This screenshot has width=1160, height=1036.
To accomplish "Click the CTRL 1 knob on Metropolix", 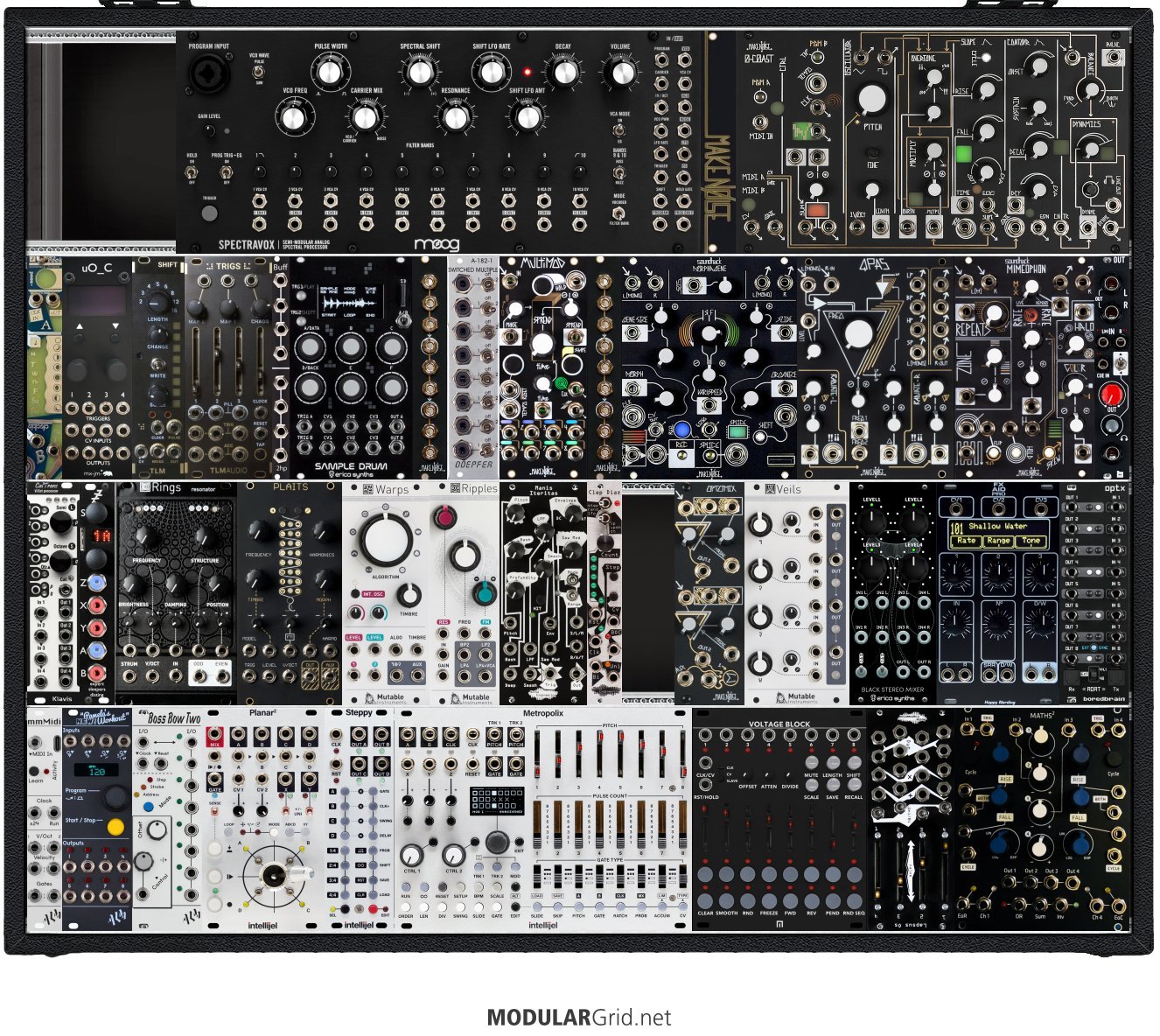I will 412,855.
